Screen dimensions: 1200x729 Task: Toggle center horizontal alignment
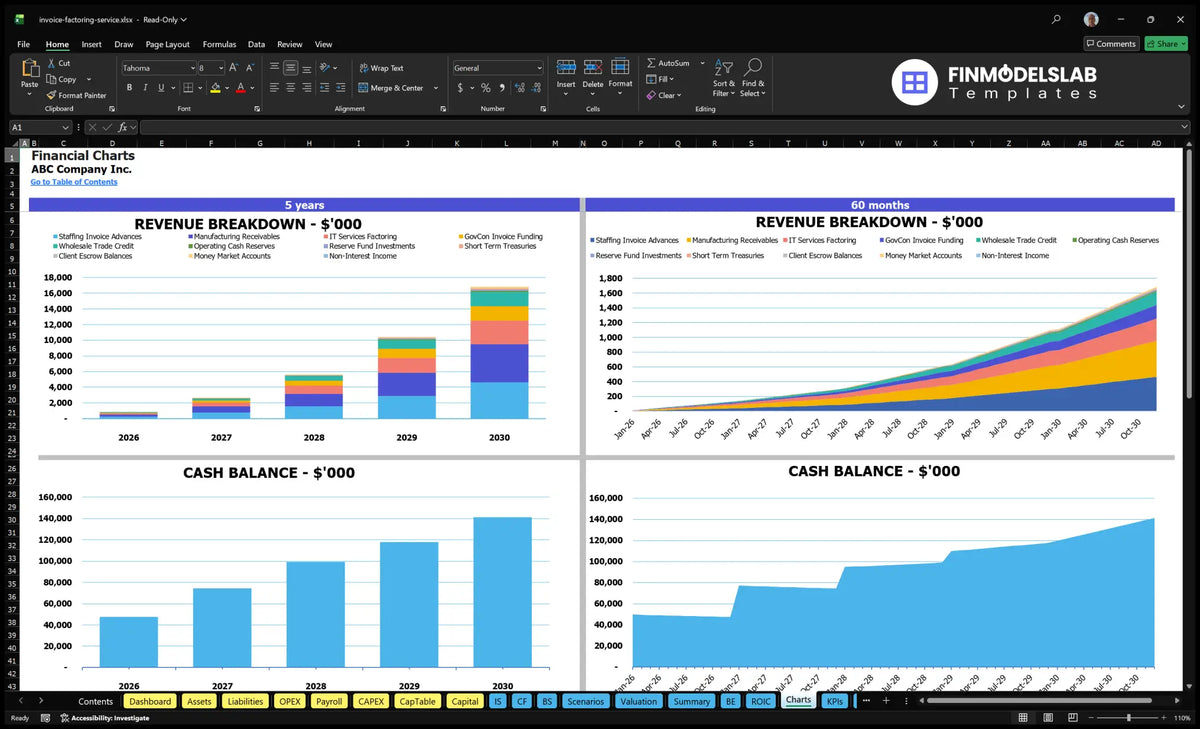[x=290, y=88]
